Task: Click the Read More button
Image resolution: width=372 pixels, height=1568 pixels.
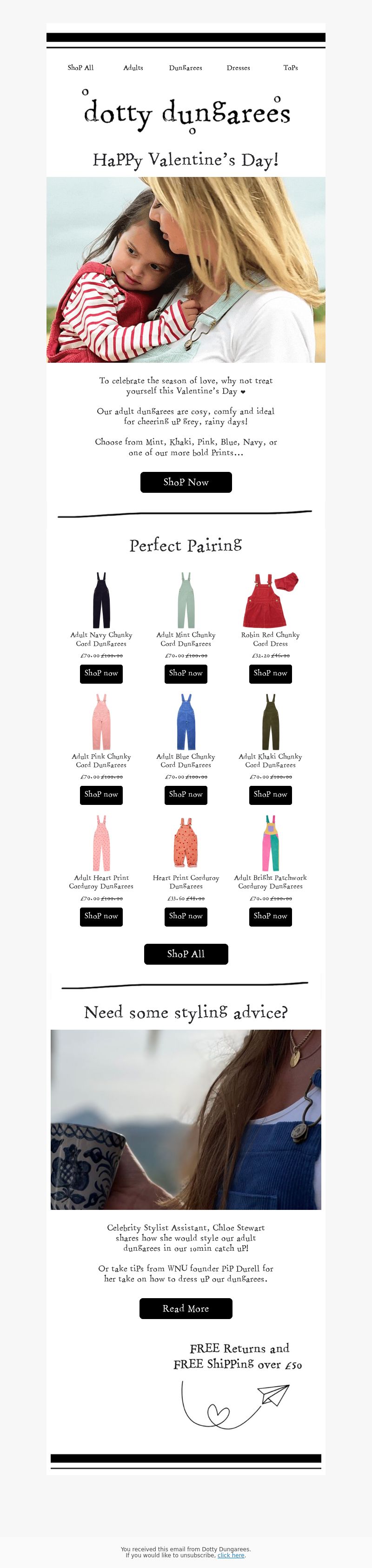Action: pyautogui.click(x=186, y=1309)
